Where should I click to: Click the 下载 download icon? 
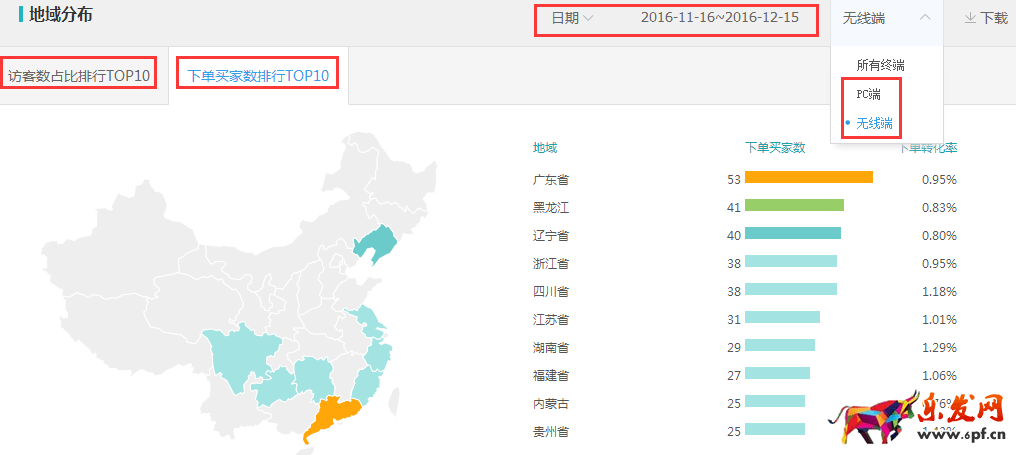[x=971, y=18]
